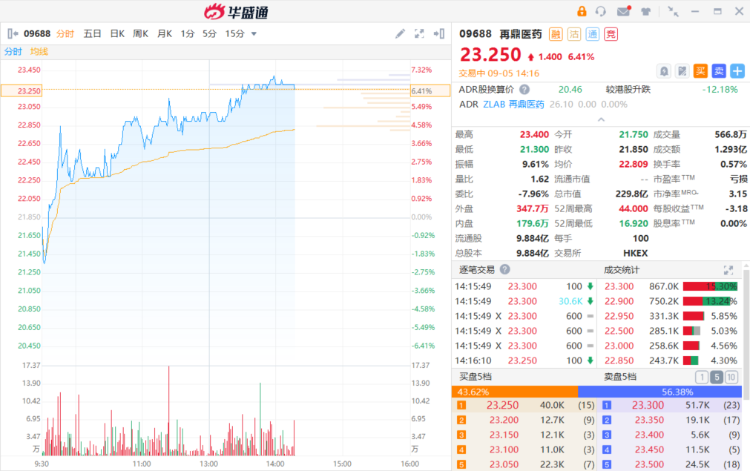Expand chart to fullscreen
Image resolution: width=750 pixels, height=471 pixels.
tap(419, 33)
